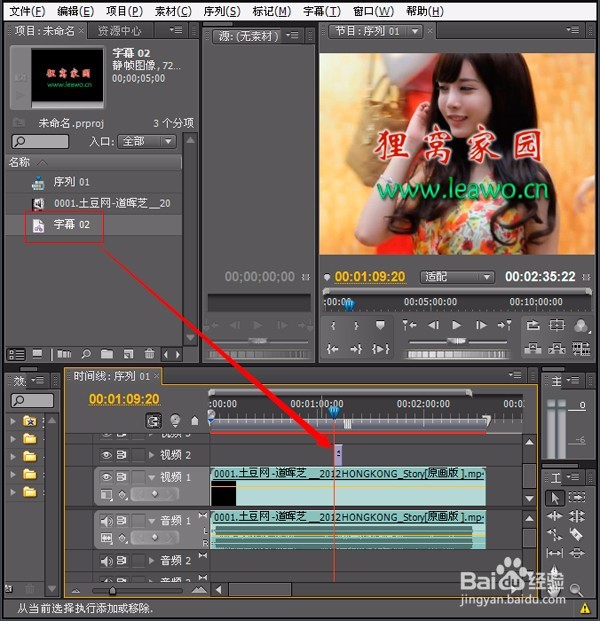The image size is (600, 621).
Task: Open the 窗口(W) menu
Action: (373, 11)
